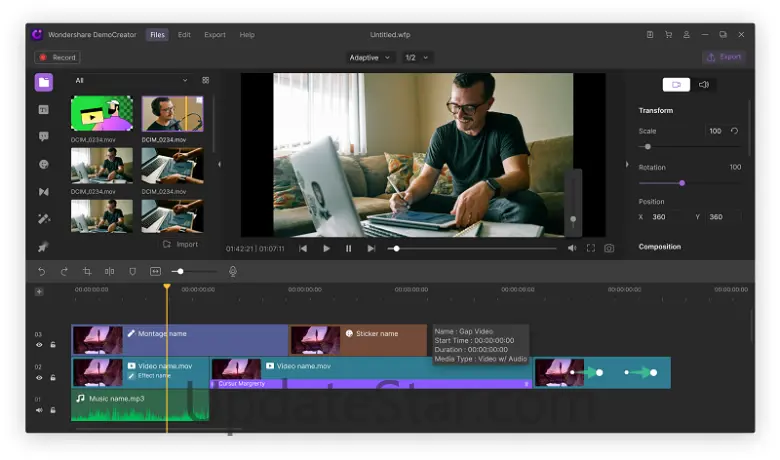
Task: Start voiceover with microphone icon
Action: click(x=233, y=271)
